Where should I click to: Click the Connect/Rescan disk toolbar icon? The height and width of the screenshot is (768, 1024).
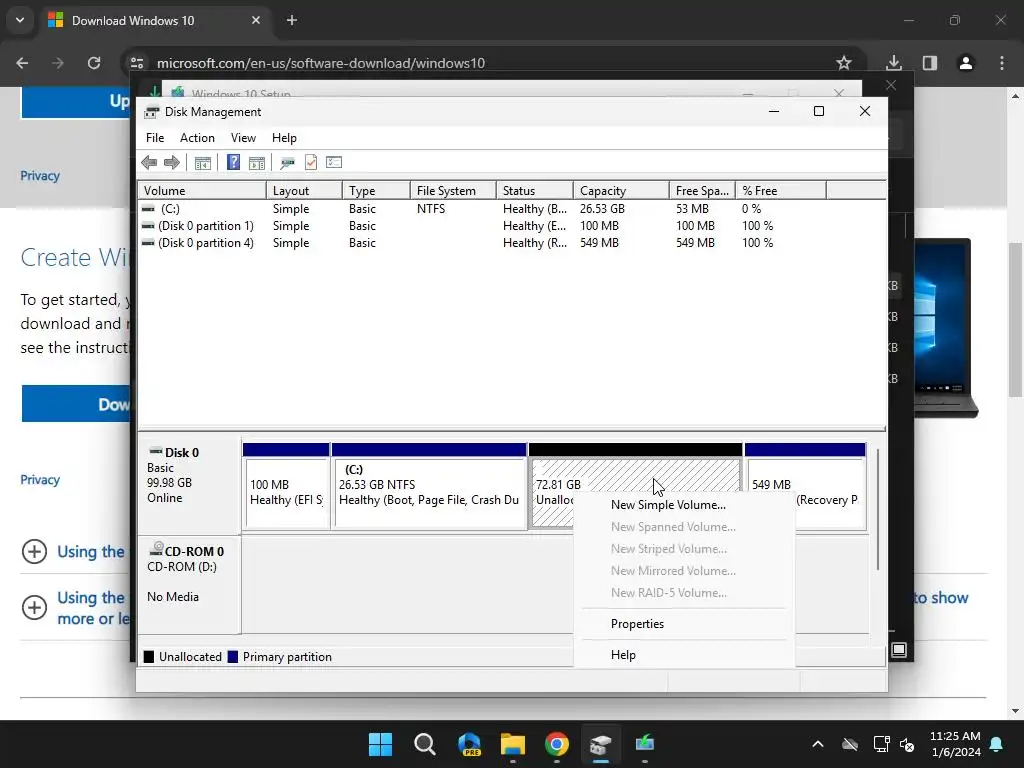tap(287, 163)
